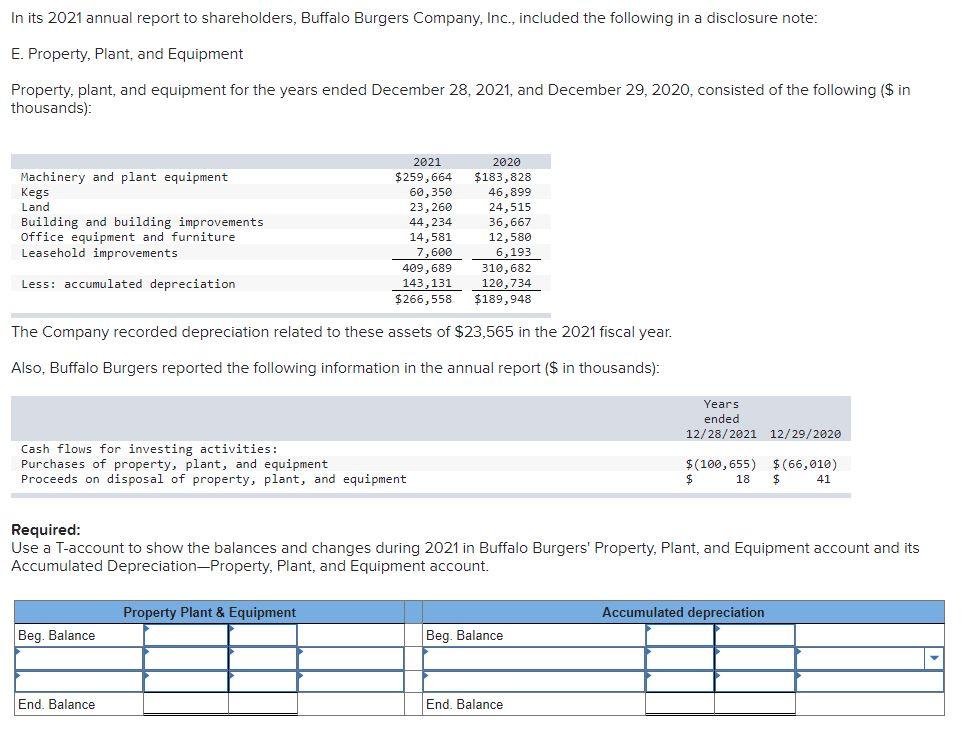Expand the triangle in Accumulated depreciation third row
Screen dimensions: 980x740
pos(649,675)
